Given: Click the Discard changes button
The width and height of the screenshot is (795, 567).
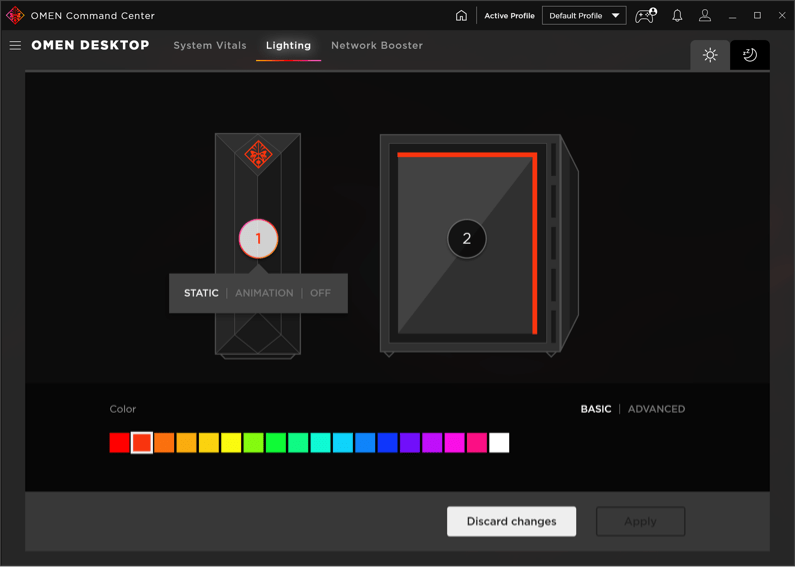Looking at the screenshot, I should pos(511,521).
